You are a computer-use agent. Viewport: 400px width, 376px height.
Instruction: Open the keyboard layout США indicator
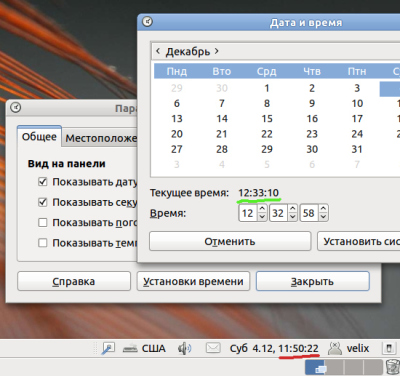coord(144,349)
